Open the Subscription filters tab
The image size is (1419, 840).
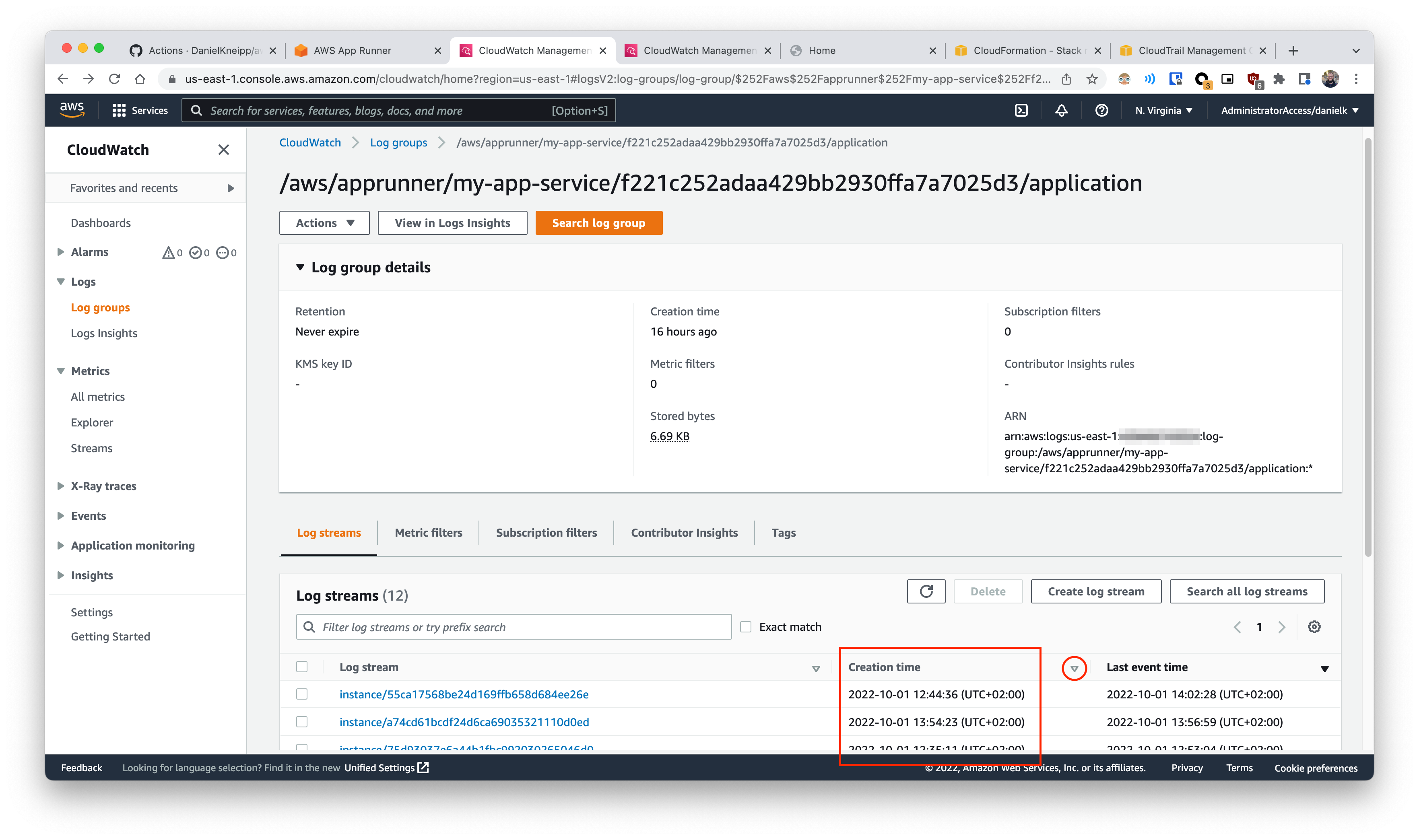point(546,533)
